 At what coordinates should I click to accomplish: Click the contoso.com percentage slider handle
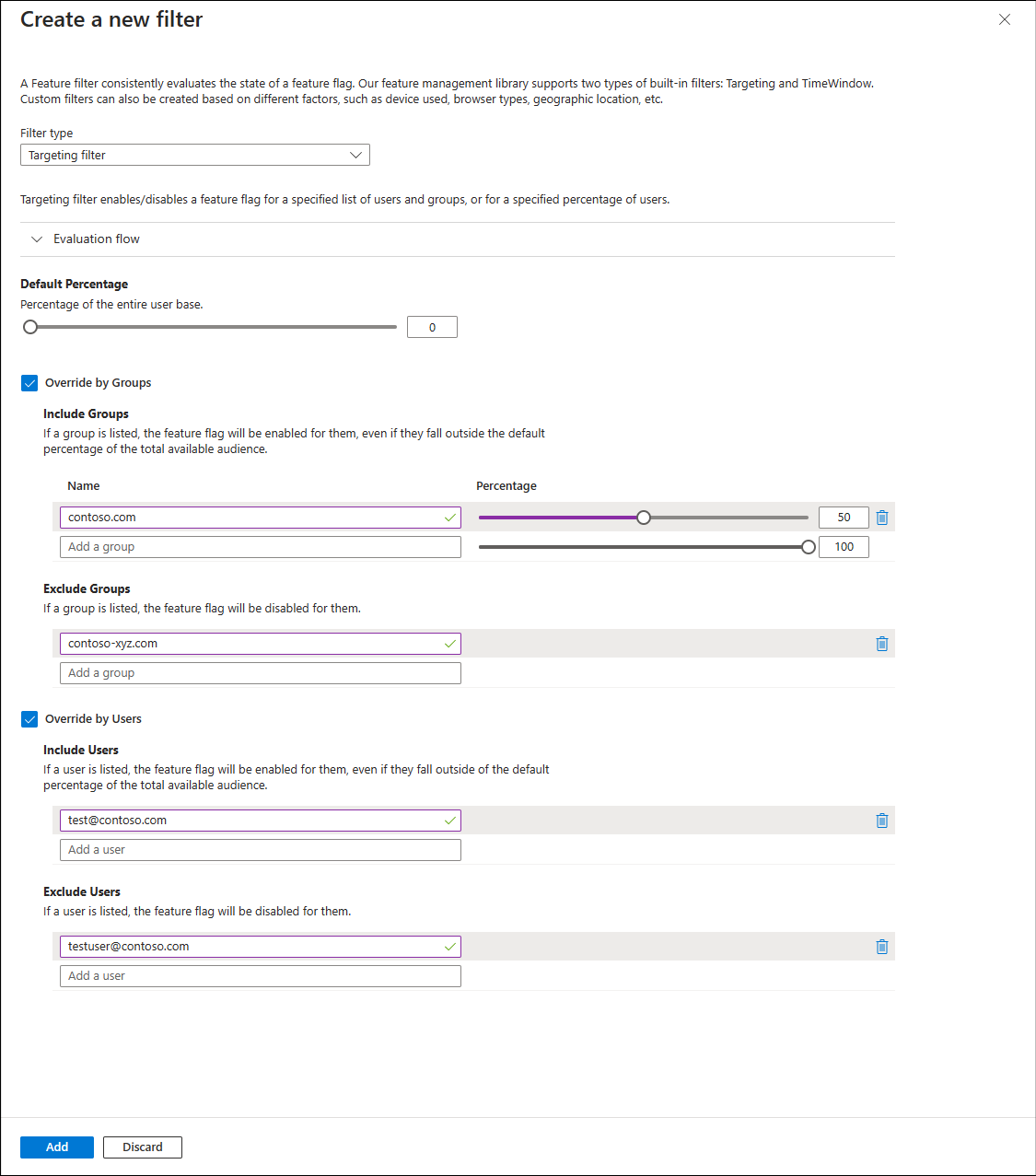pyautogui.click(x=644, y=518)
